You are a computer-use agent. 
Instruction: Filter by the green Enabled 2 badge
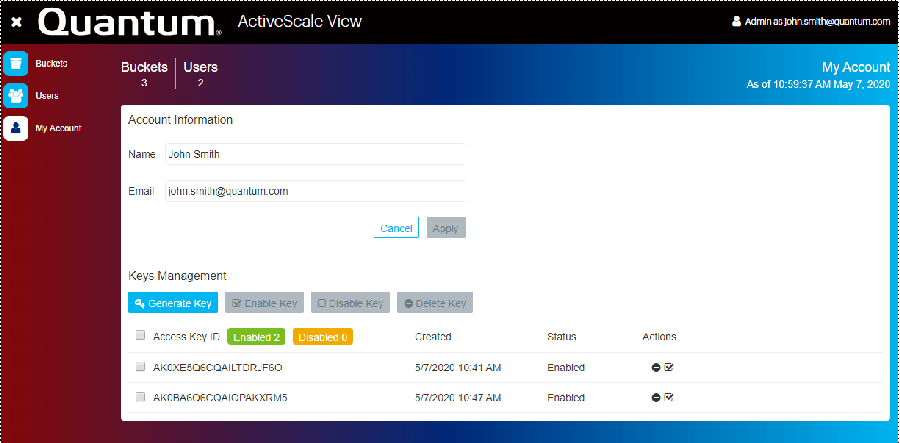coord(257,337)
